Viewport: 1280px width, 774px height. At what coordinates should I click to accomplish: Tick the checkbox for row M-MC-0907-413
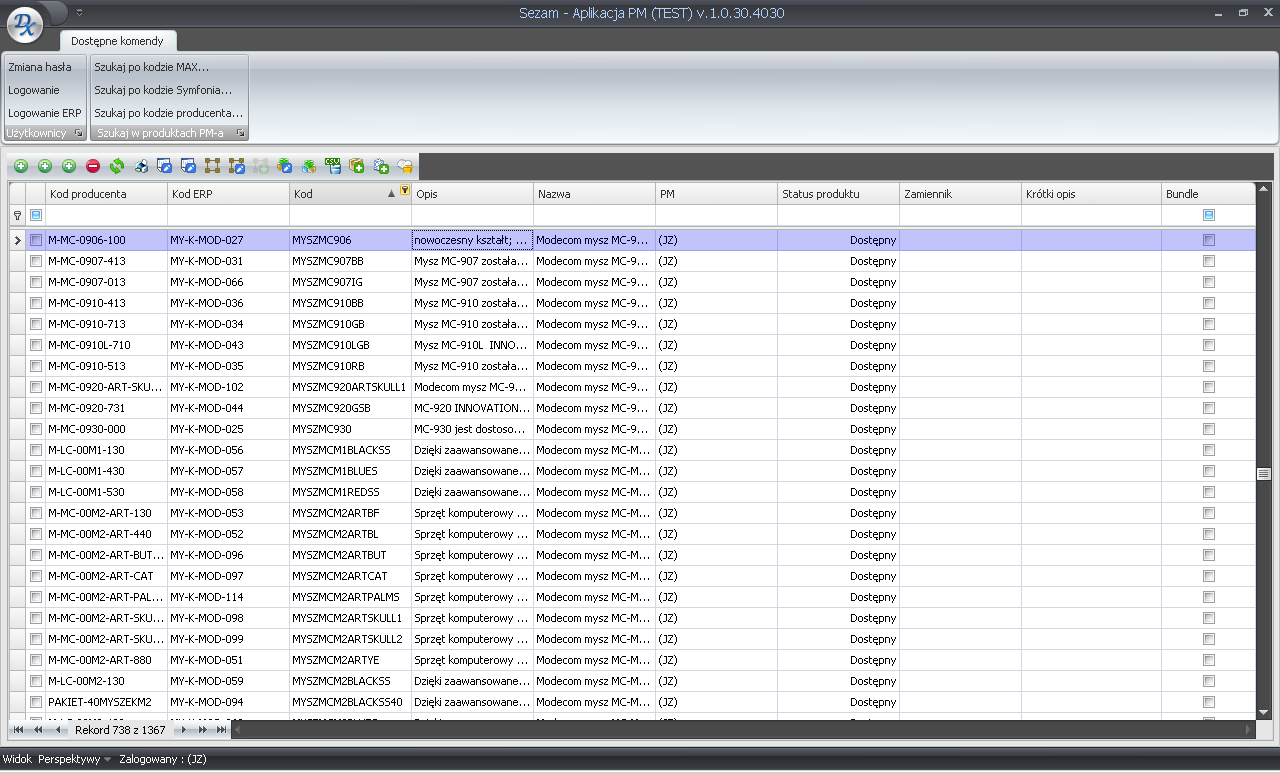point(36,261)
